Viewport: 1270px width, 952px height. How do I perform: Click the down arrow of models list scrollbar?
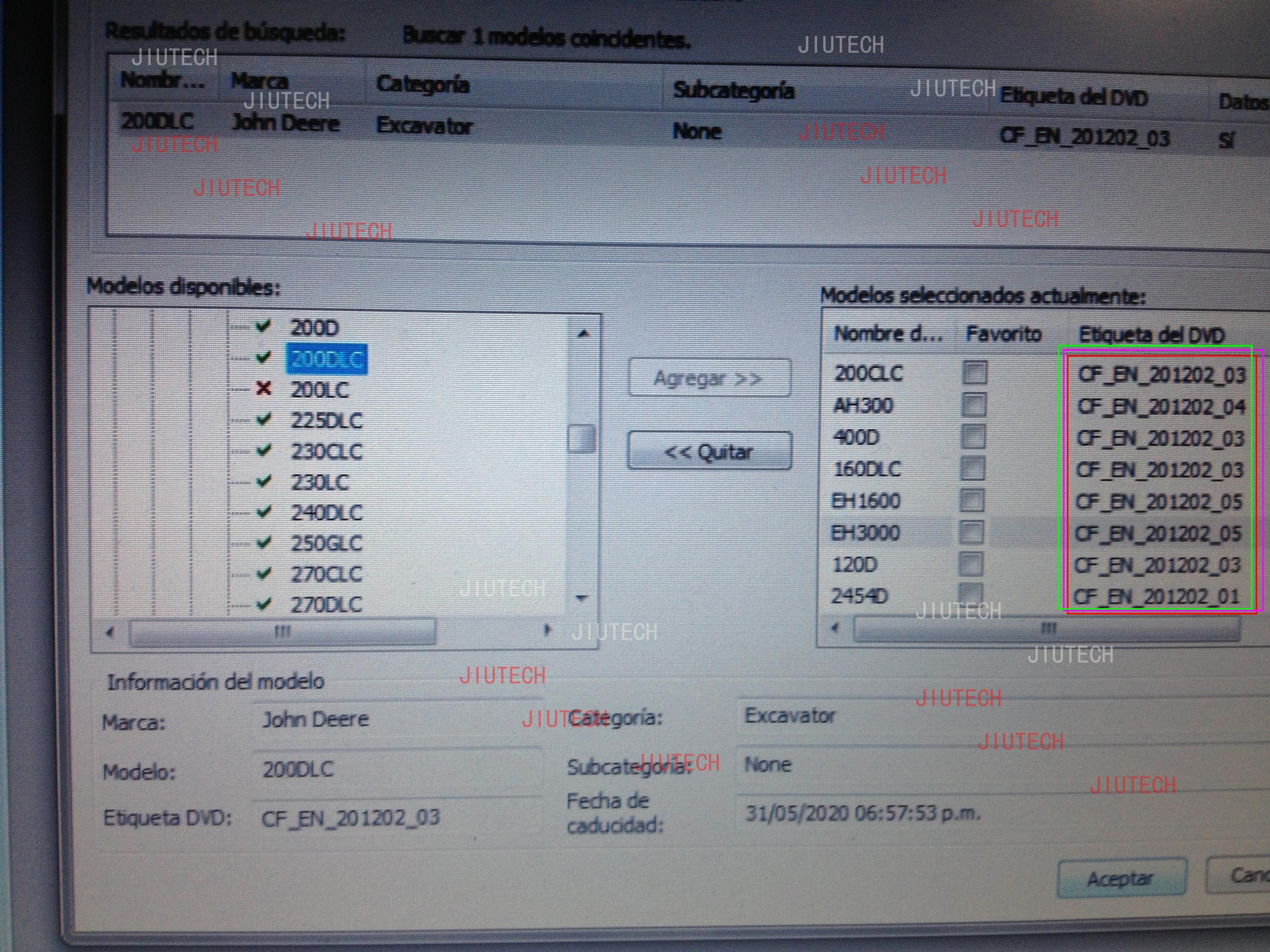coord(582,598)
